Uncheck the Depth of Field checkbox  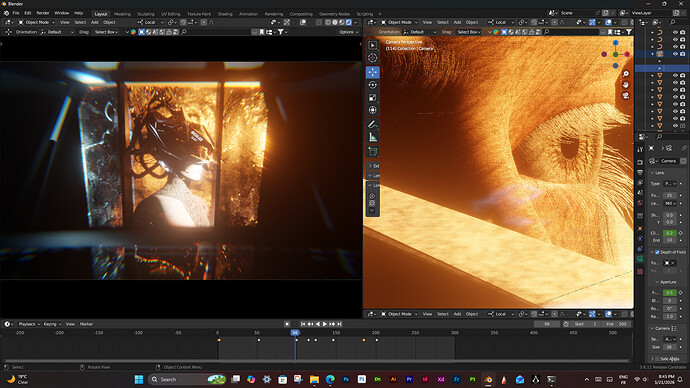tap(657, 252)
